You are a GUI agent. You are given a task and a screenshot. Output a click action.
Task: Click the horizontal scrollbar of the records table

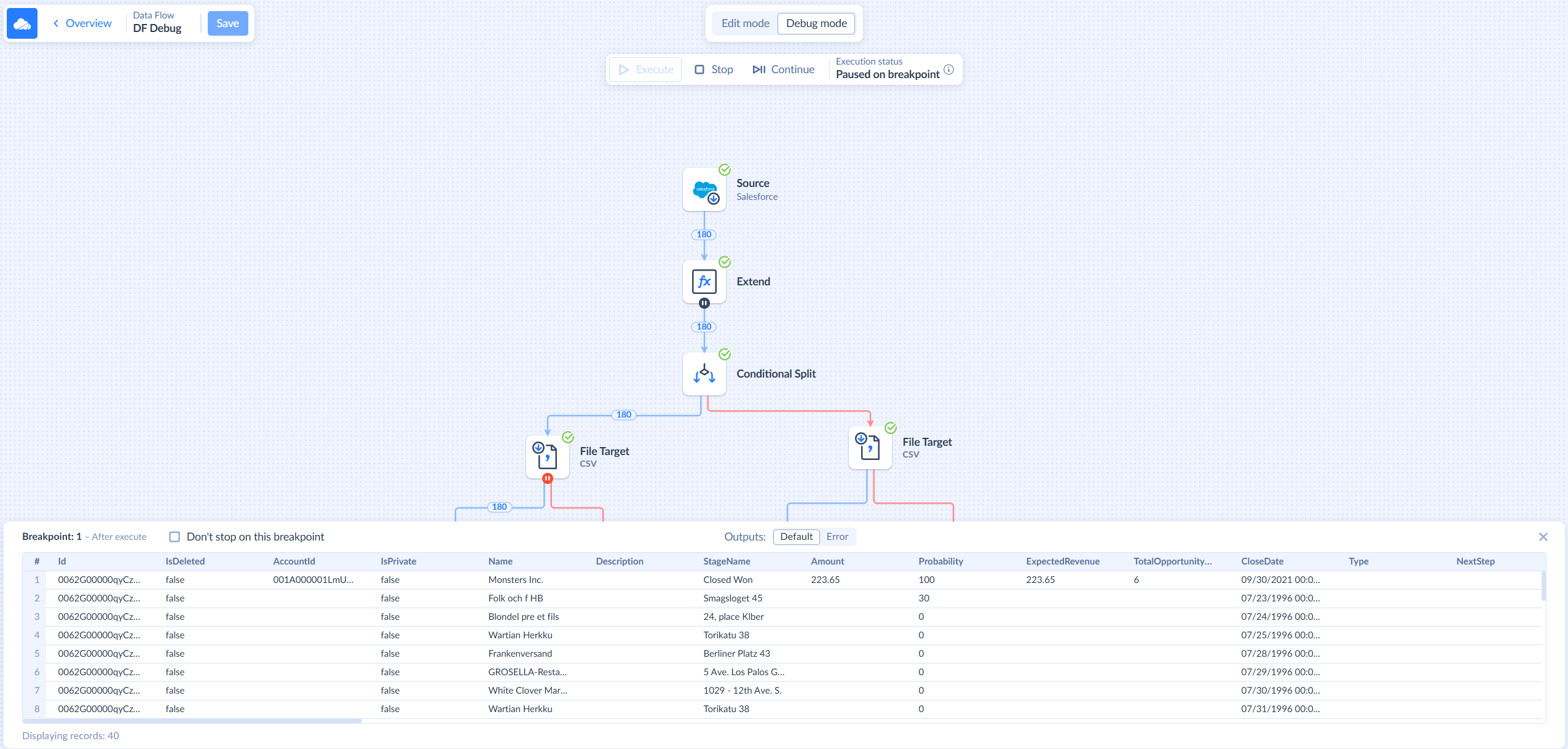coord(192,721)
